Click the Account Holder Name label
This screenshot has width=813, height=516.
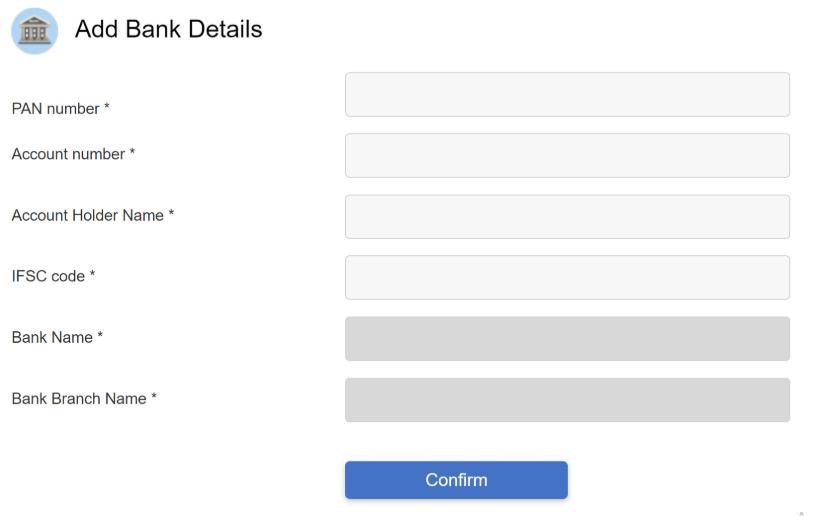(87, 216)
